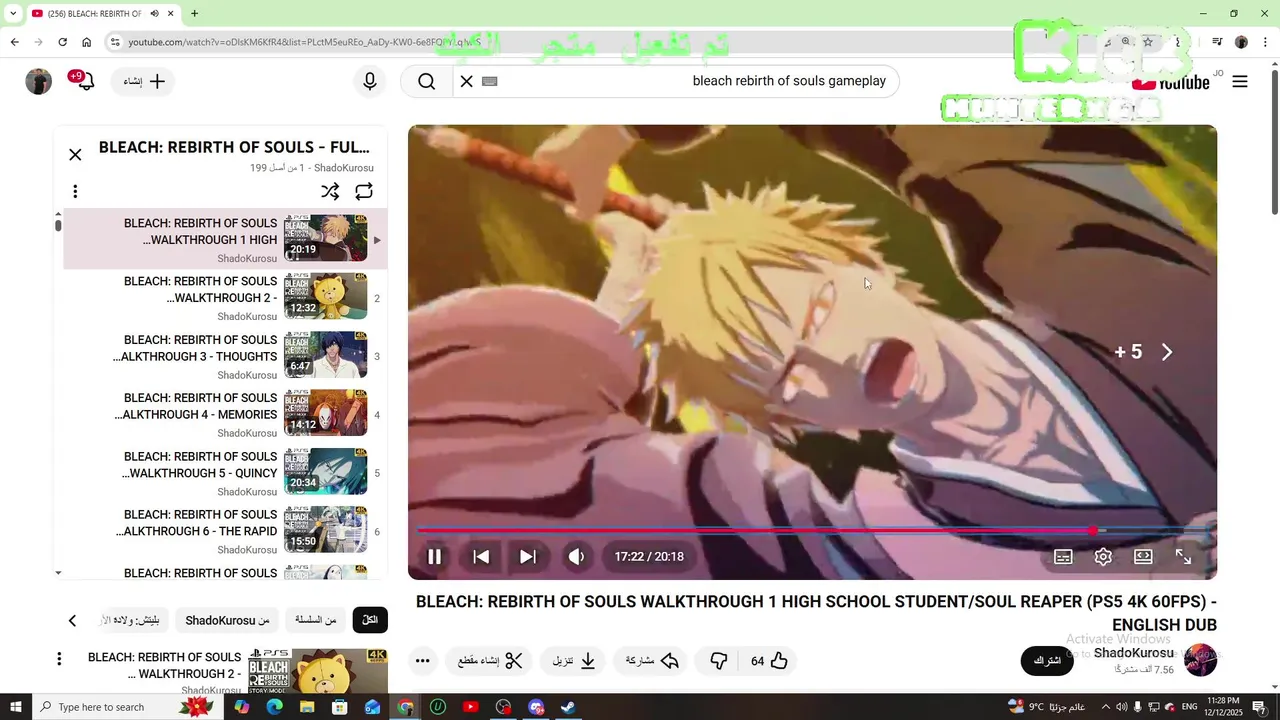Open Walkthrough 6 - The Rapid title
The height and width of the screenshot is (720, 1280).
pyautogui.click(x=197, y=523)
